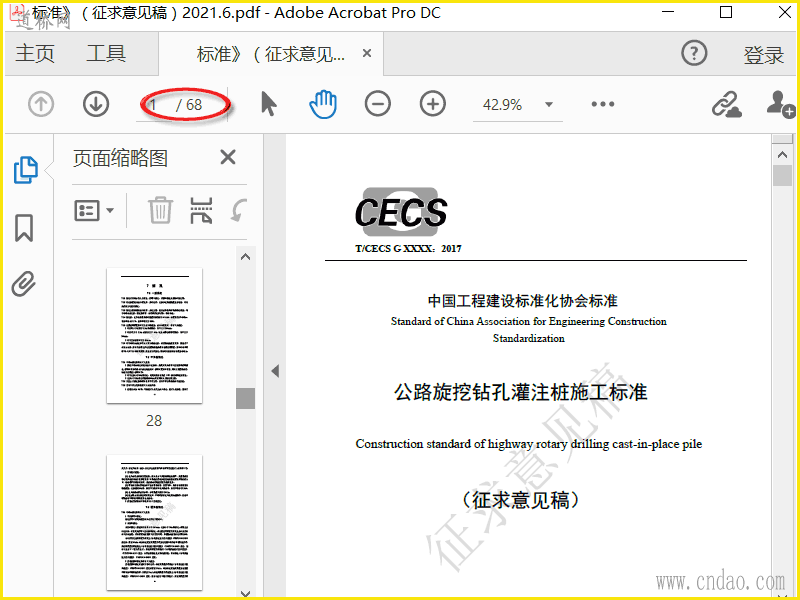Click 登录 to sign in
Viewport: 800px width, 600px height.
(763, 55)
